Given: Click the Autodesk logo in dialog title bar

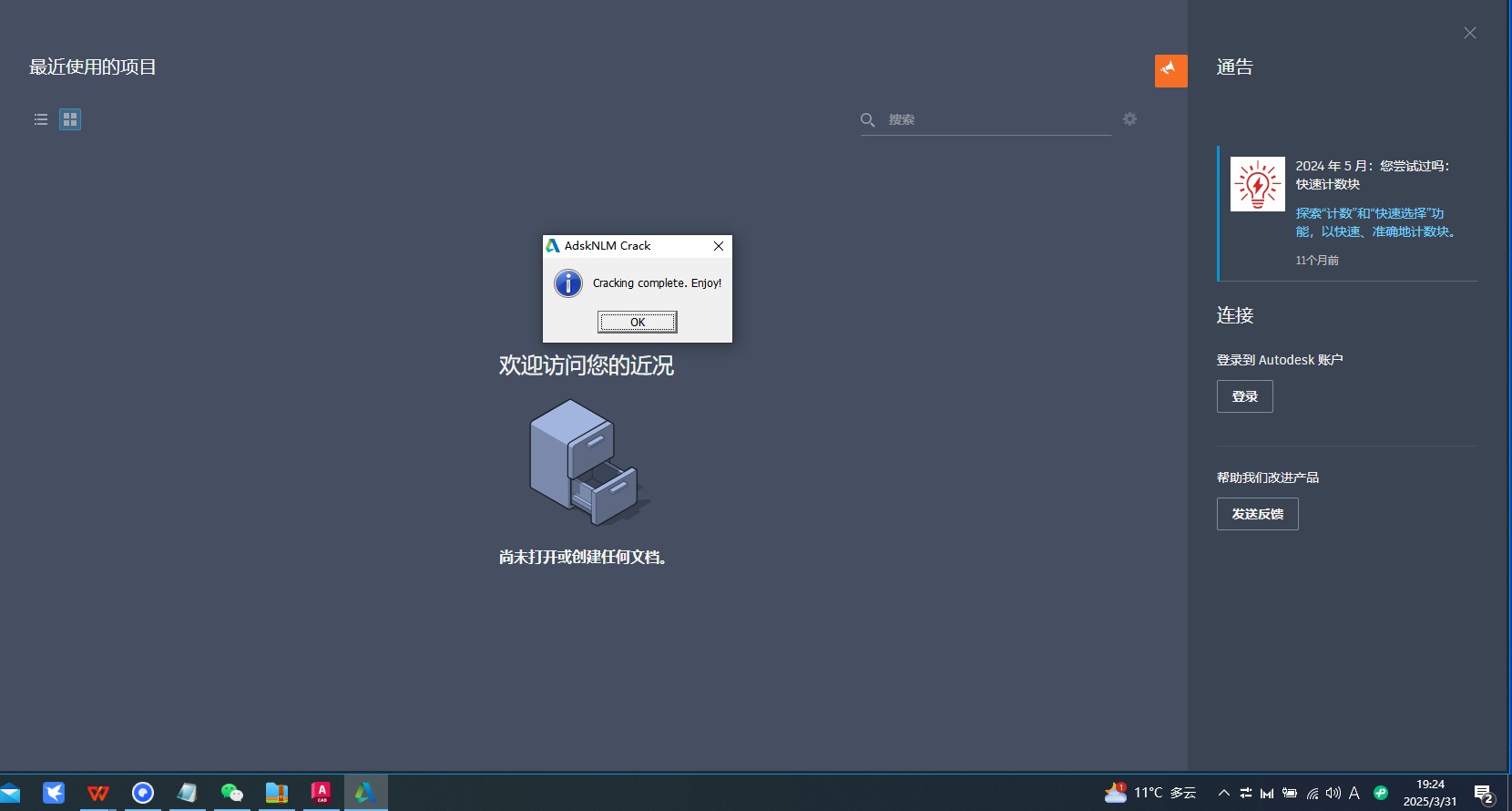Looking at the screenshot, I should [x=553, y=246].
